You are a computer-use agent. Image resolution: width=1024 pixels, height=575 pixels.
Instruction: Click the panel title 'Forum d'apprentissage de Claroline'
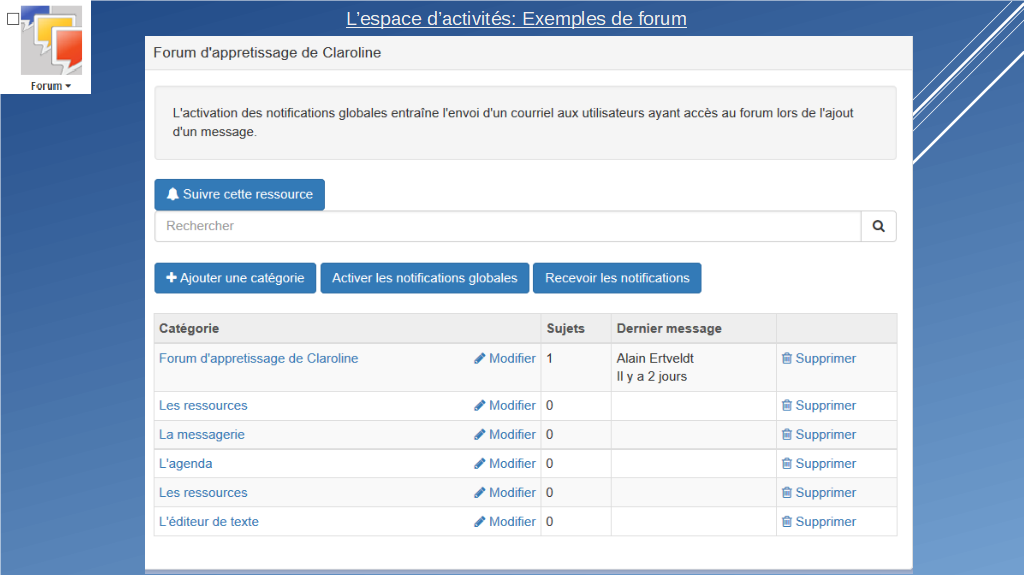coord(267,53)
